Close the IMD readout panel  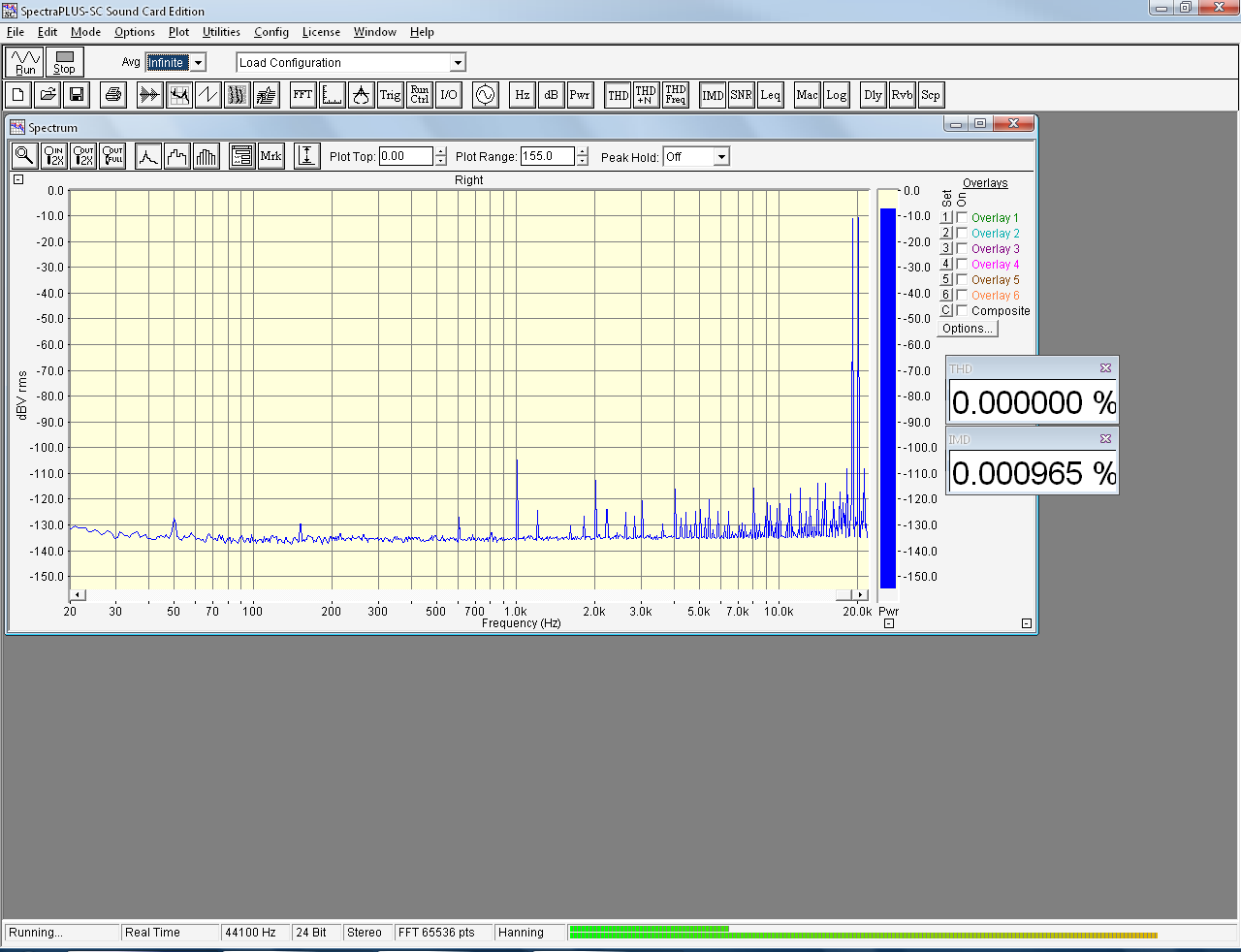click(1105, 439)
